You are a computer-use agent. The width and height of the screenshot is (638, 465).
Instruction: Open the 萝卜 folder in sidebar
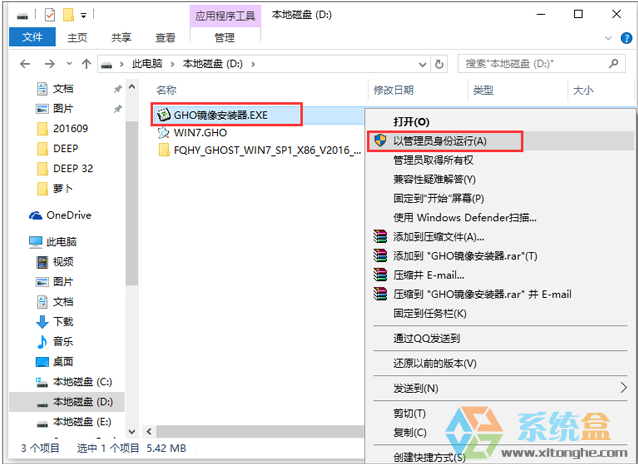click(x=63, y=188)
